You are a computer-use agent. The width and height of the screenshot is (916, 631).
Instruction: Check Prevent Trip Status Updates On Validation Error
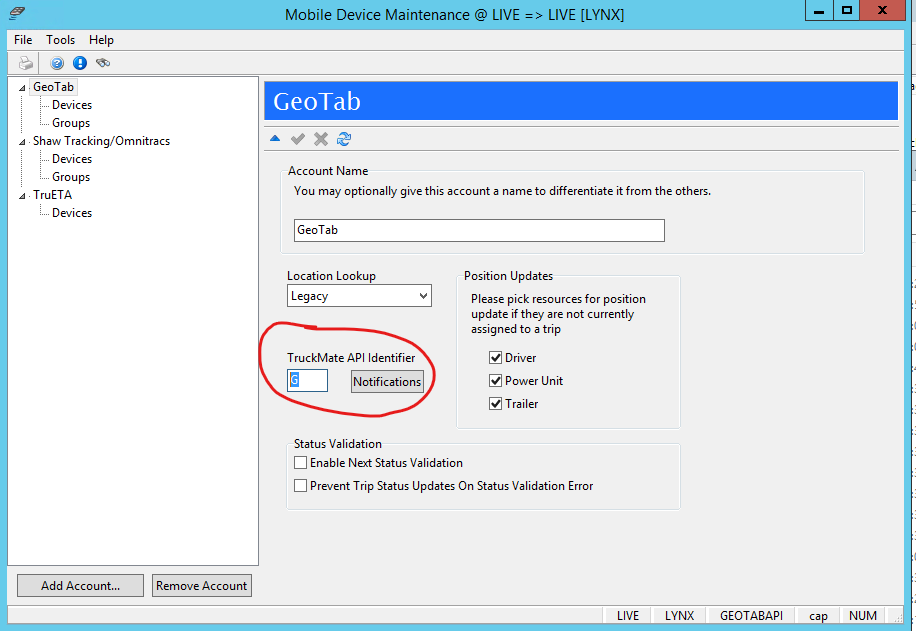[300, 486]
